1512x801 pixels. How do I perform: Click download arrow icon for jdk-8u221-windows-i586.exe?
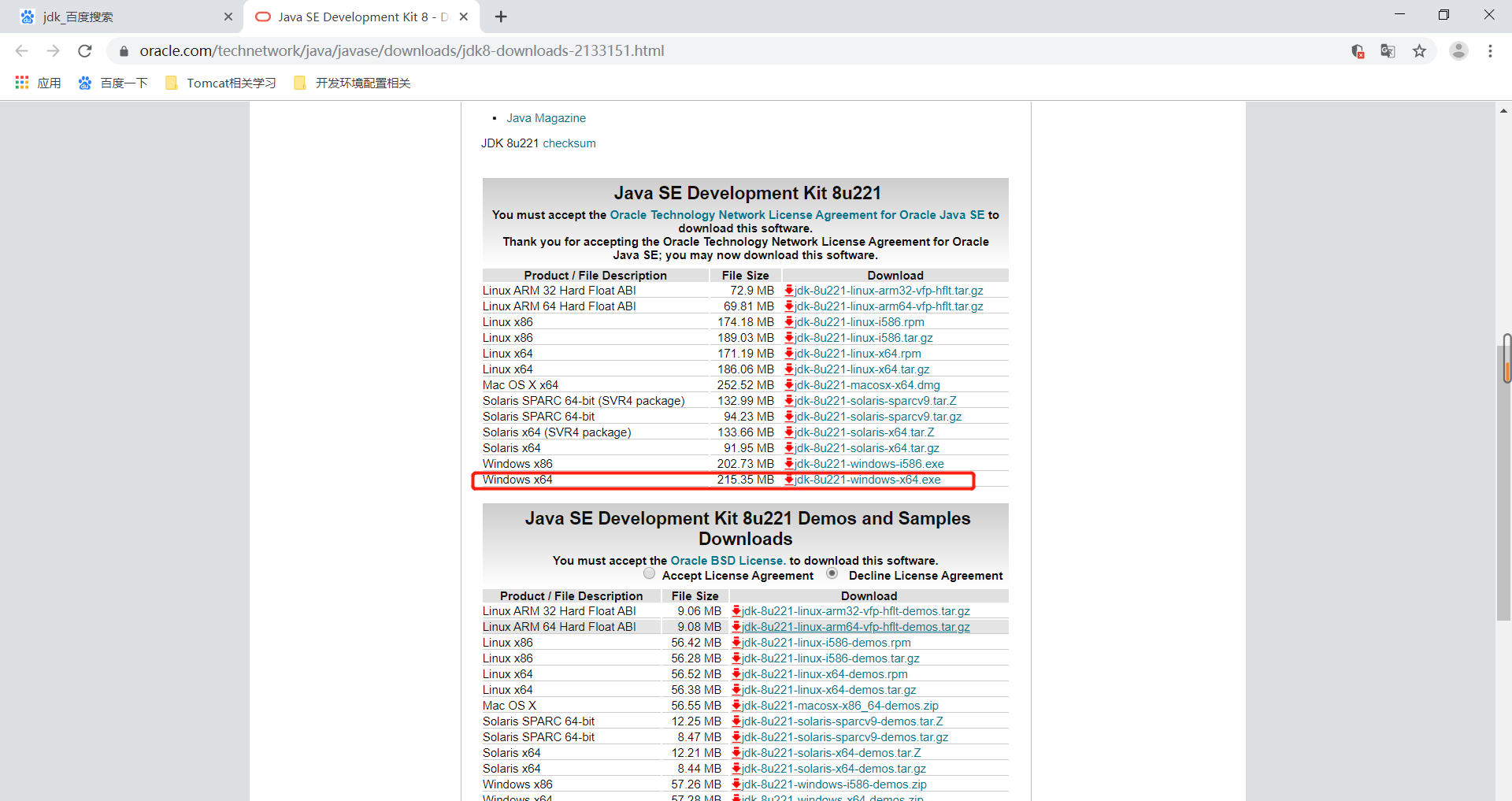tap(789, 464)
